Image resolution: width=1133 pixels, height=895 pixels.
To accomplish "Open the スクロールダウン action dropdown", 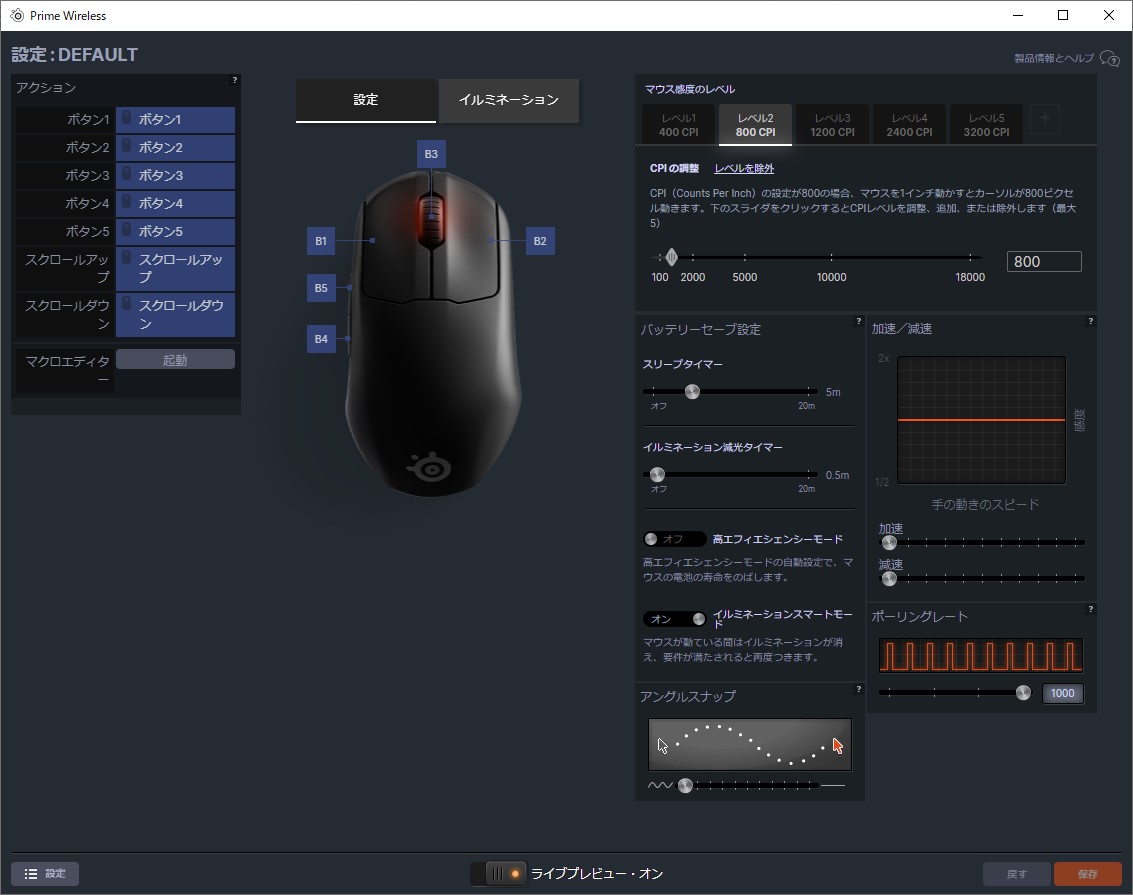I will [x=176, y=314].
